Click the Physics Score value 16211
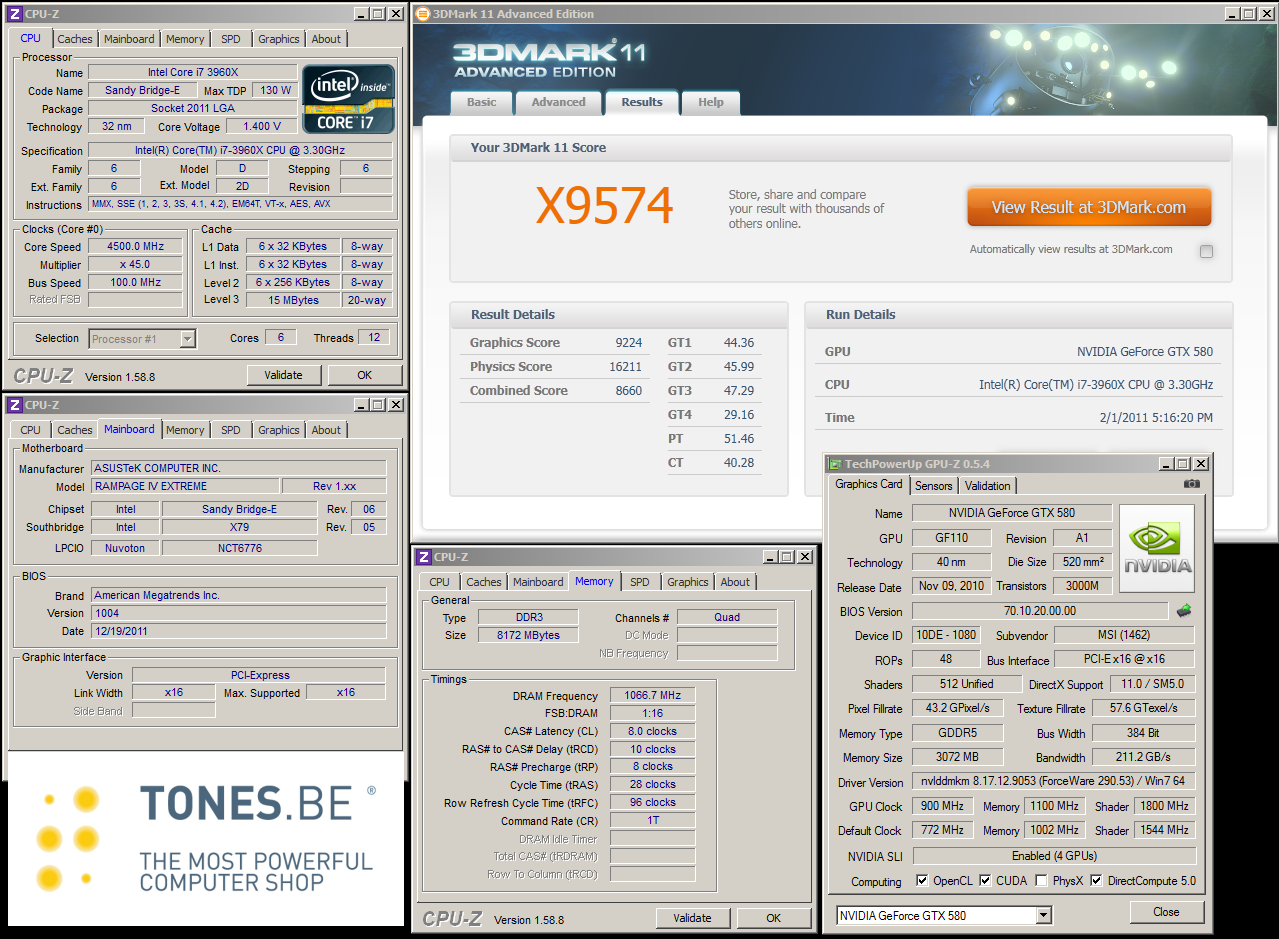1279x939 pixels. (625, 367)
